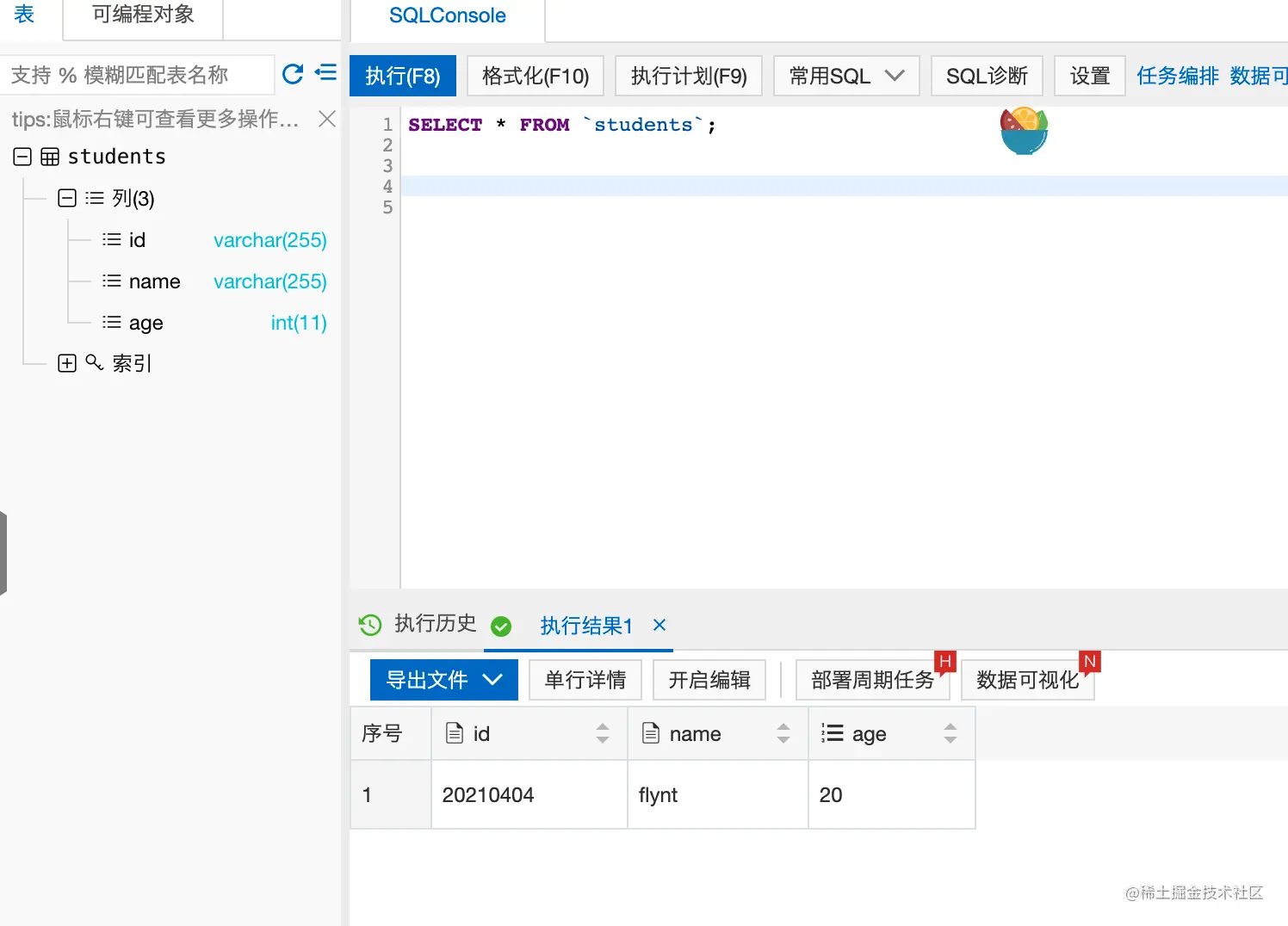This screenshot has width=1288, height=926.
Task: Switch to the 可编程对象 tab
Action: tap(143, 15)
